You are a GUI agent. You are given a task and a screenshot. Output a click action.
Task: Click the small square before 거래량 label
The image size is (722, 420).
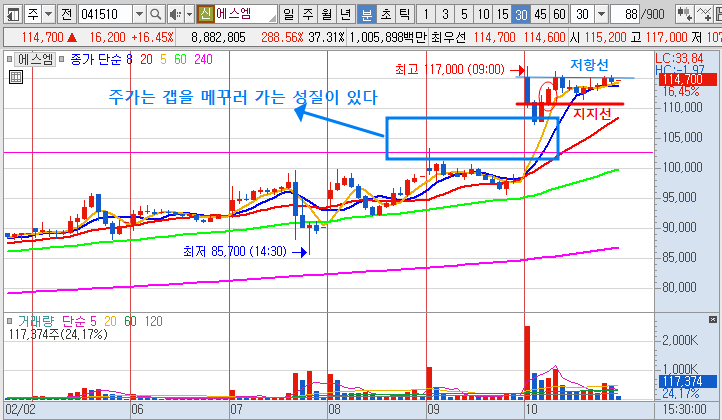point(9,321)
